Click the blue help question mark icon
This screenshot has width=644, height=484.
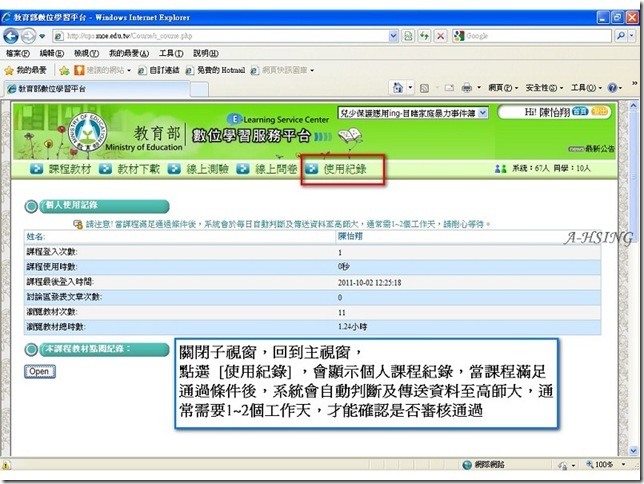(x=612, y=88)
